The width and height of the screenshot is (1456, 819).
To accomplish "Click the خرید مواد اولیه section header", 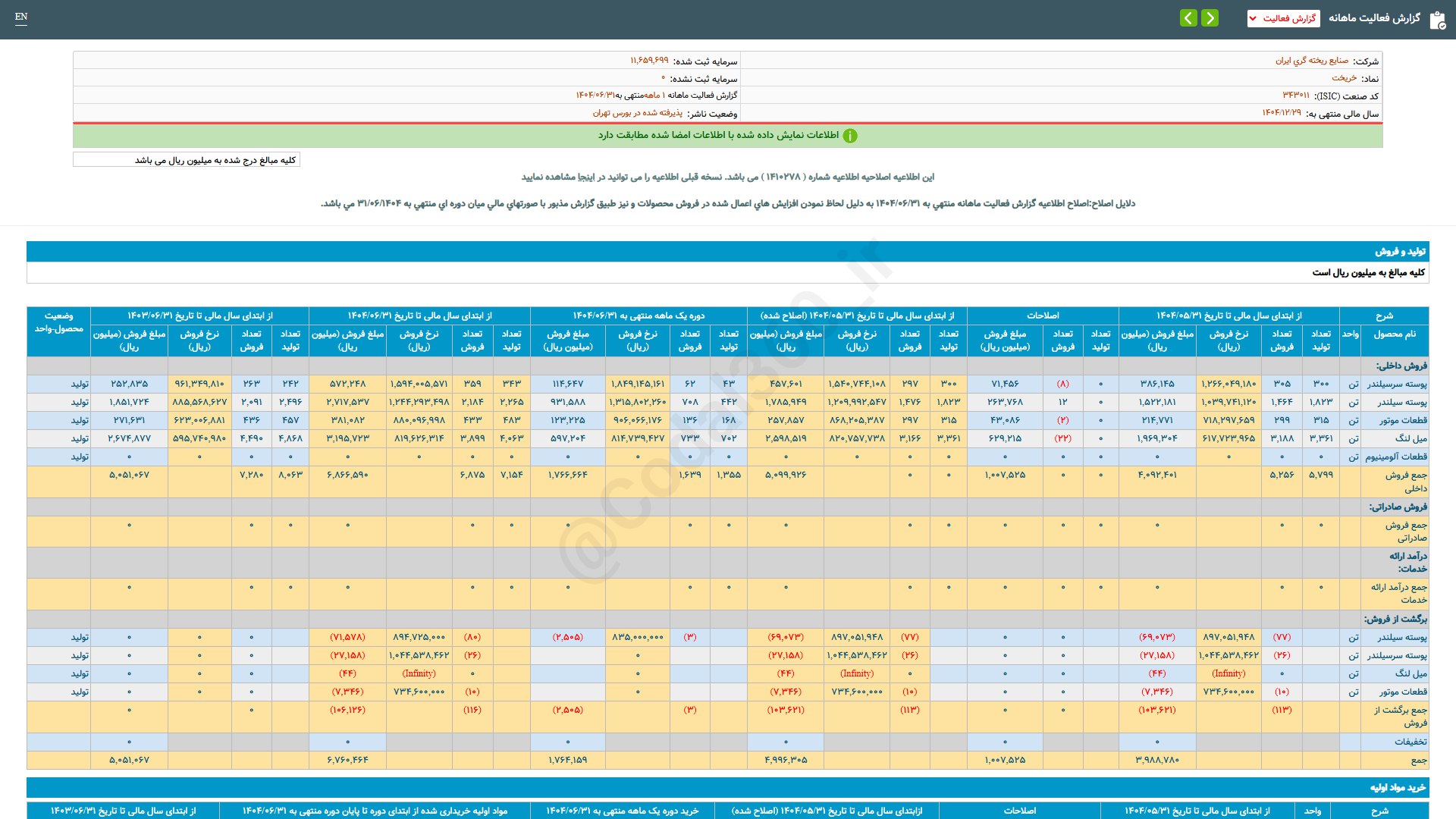I will 1398,788.
